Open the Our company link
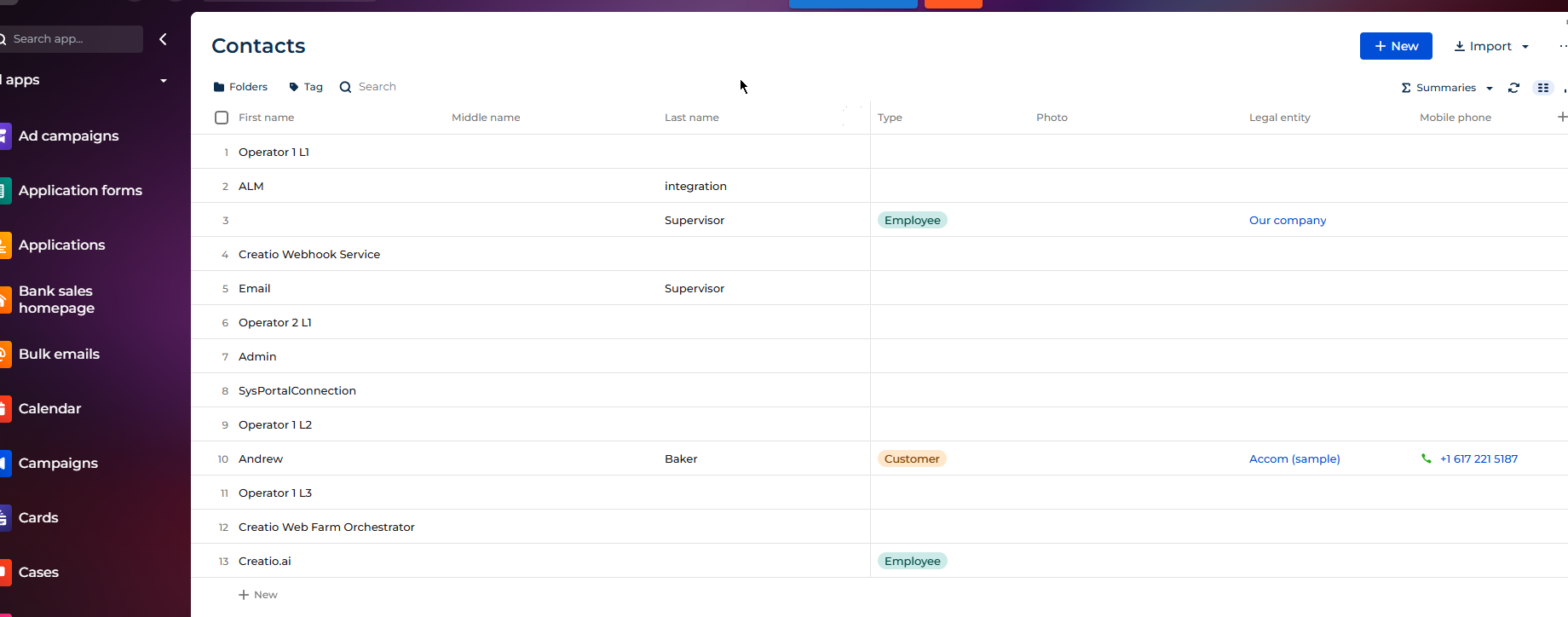The width and height of the screenshot is (1568, 617). (1287, 220)
